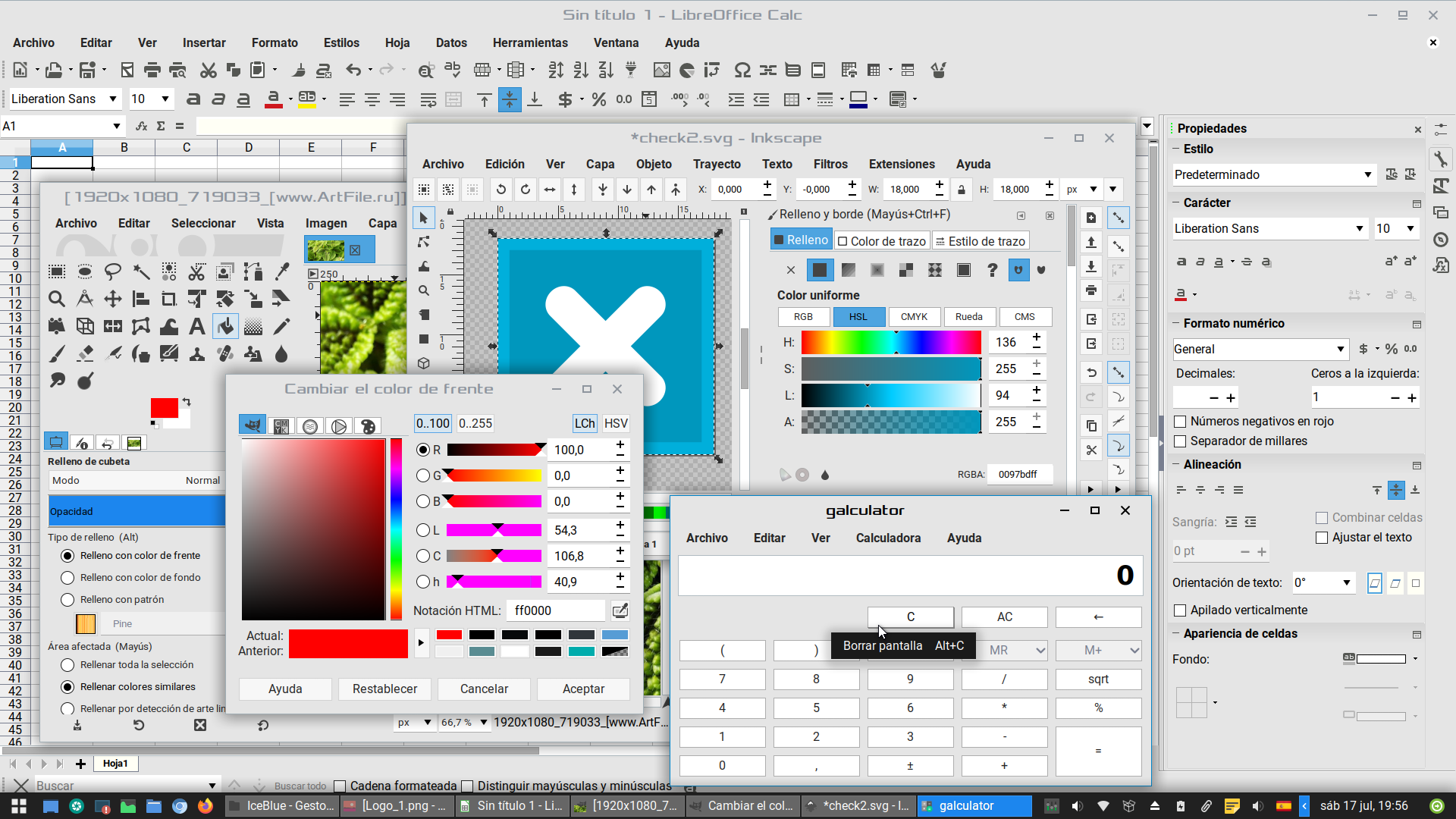Open galculator Calculadora menu
The image size is (1456, 819).
pyautogui.click(x=888, y=538)
